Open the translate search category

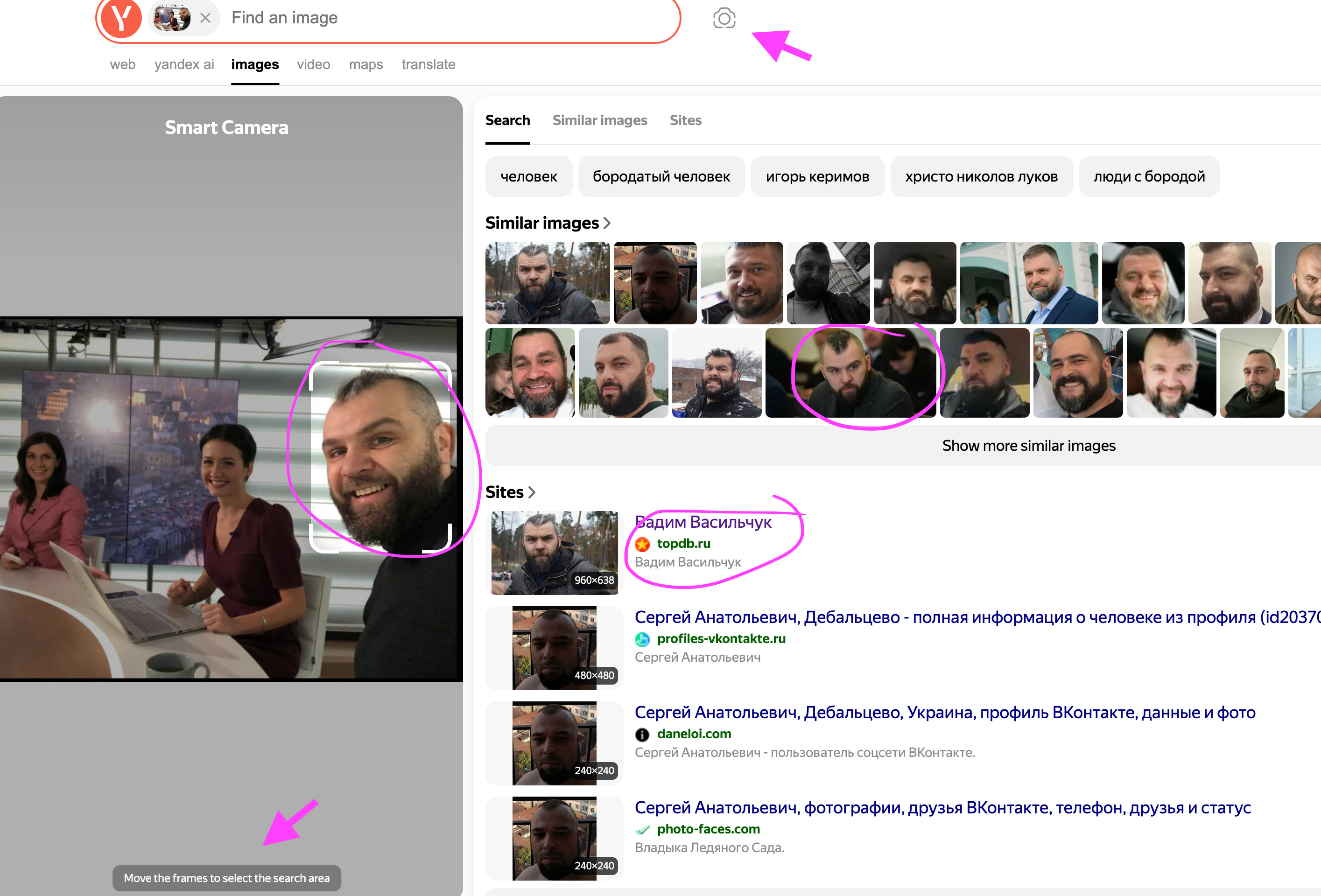click(x=428, y=65)
